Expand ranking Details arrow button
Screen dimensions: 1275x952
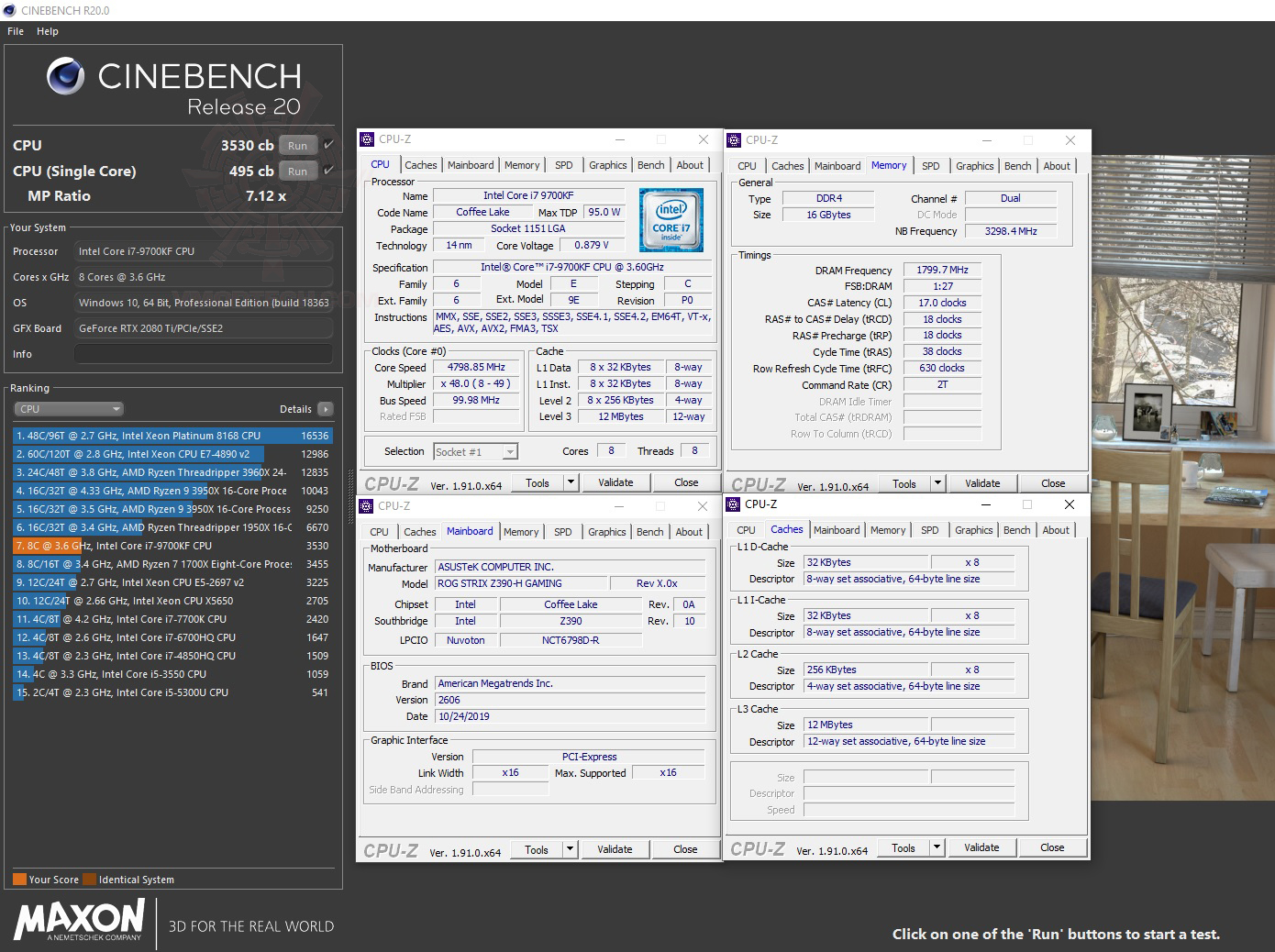pyautogui.click(x=326, y=409)
